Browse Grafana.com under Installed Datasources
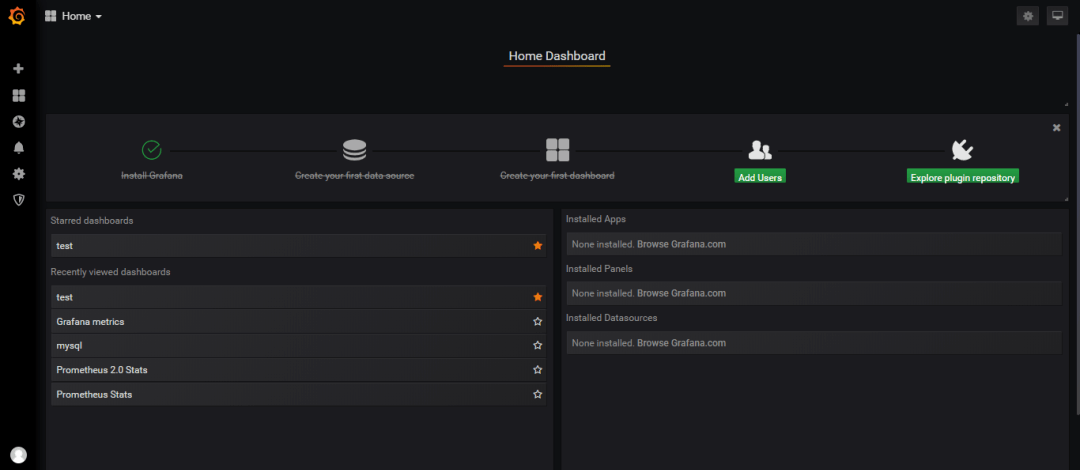Viewport: 1080px width, 470px height. (x=681, y=343)
